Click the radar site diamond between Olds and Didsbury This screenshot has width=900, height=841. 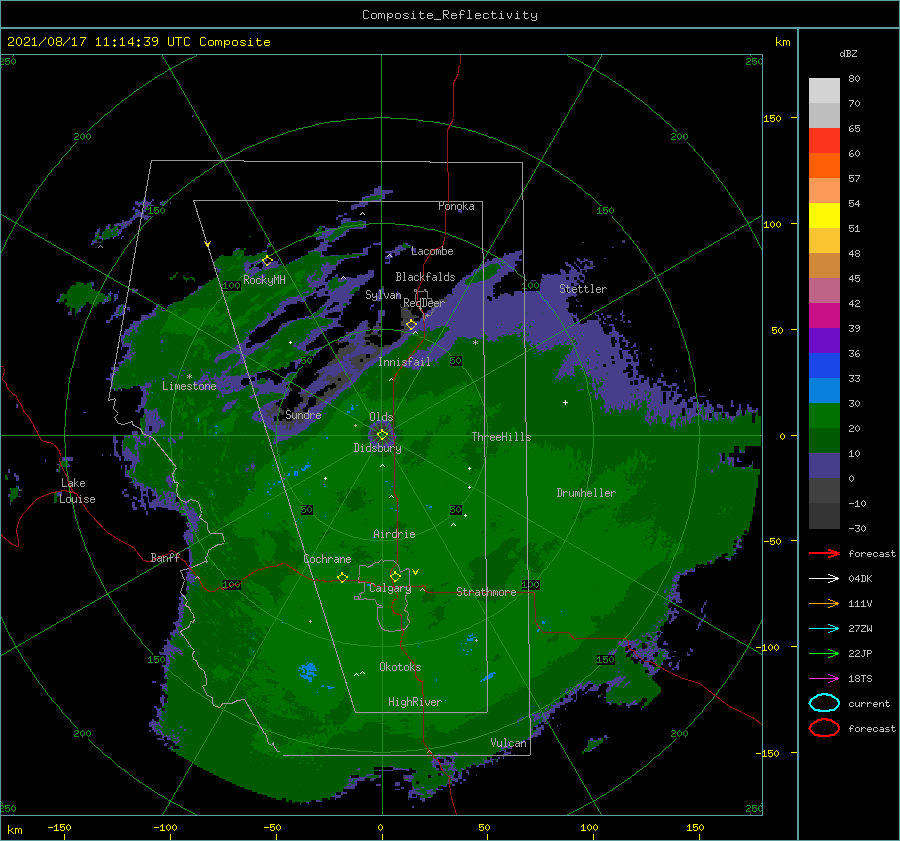click(382, 435)
